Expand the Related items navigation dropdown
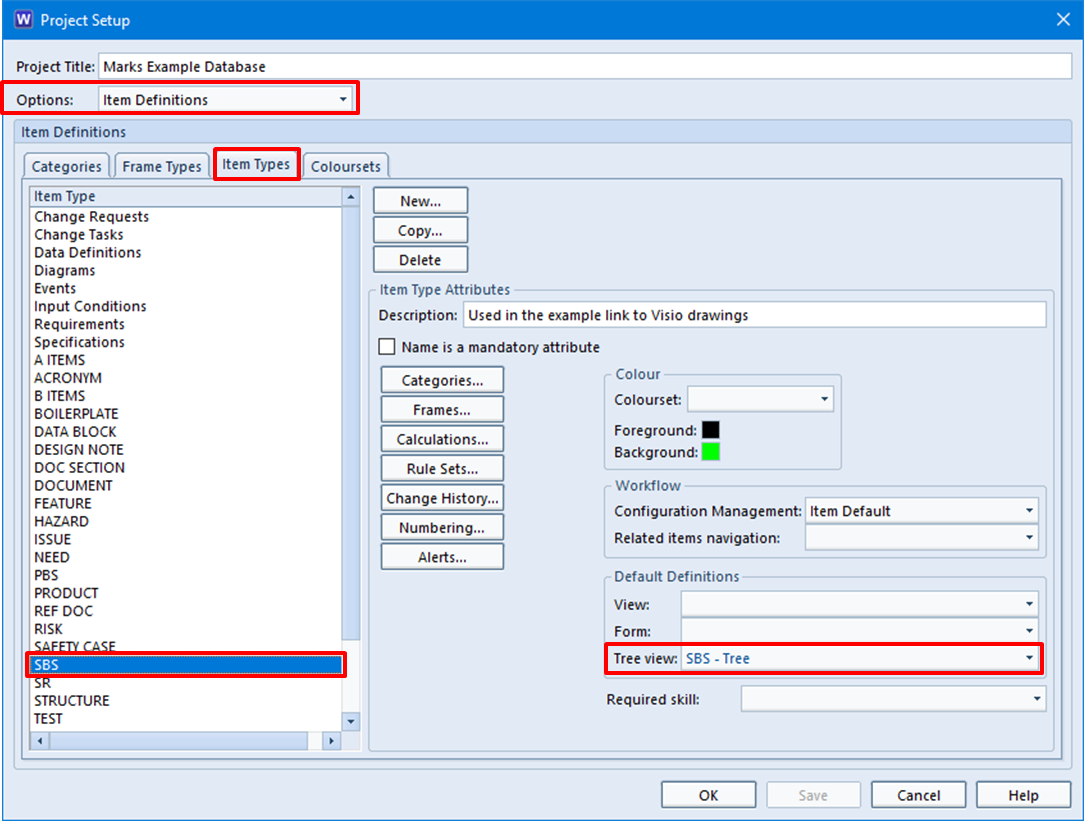The width and height of the screenshot is (1084, 821). 1028,537
